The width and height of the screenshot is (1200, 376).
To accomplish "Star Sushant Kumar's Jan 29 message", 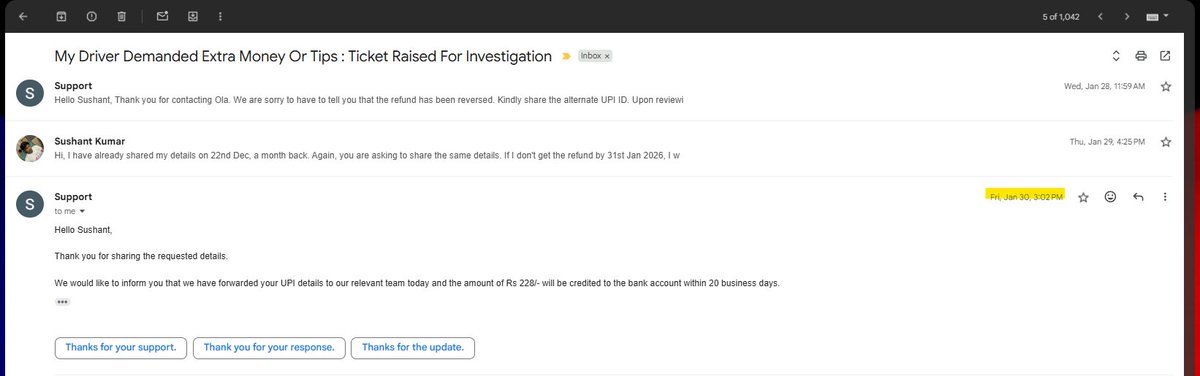I will point(1165,142).
